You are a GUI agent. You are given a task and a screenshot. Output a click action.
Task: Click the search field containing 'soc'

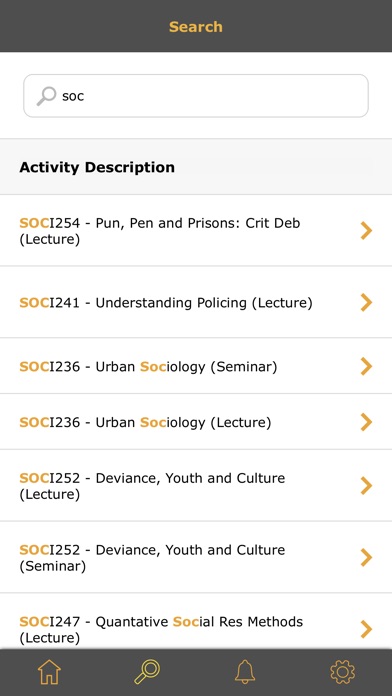[196, 96]
